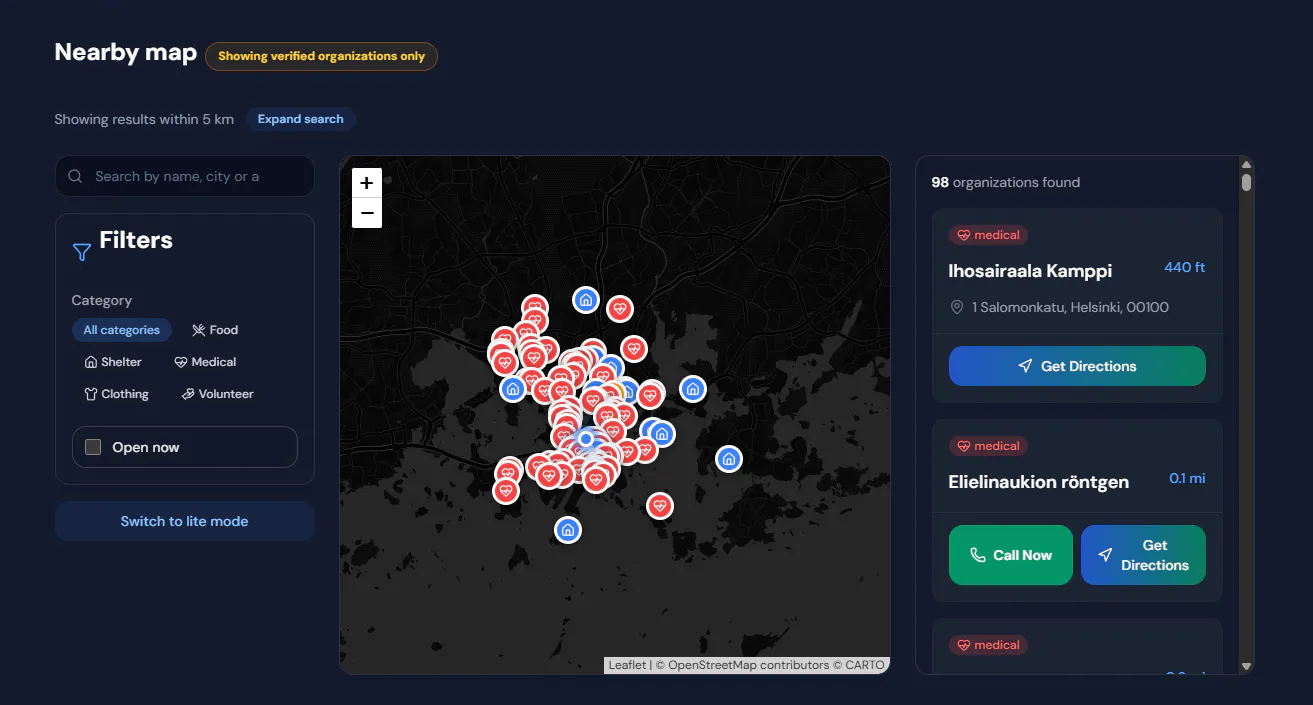Click the blue current-location dot on map
Viewport: 1313px width, 705px height.
pos(586,439)
